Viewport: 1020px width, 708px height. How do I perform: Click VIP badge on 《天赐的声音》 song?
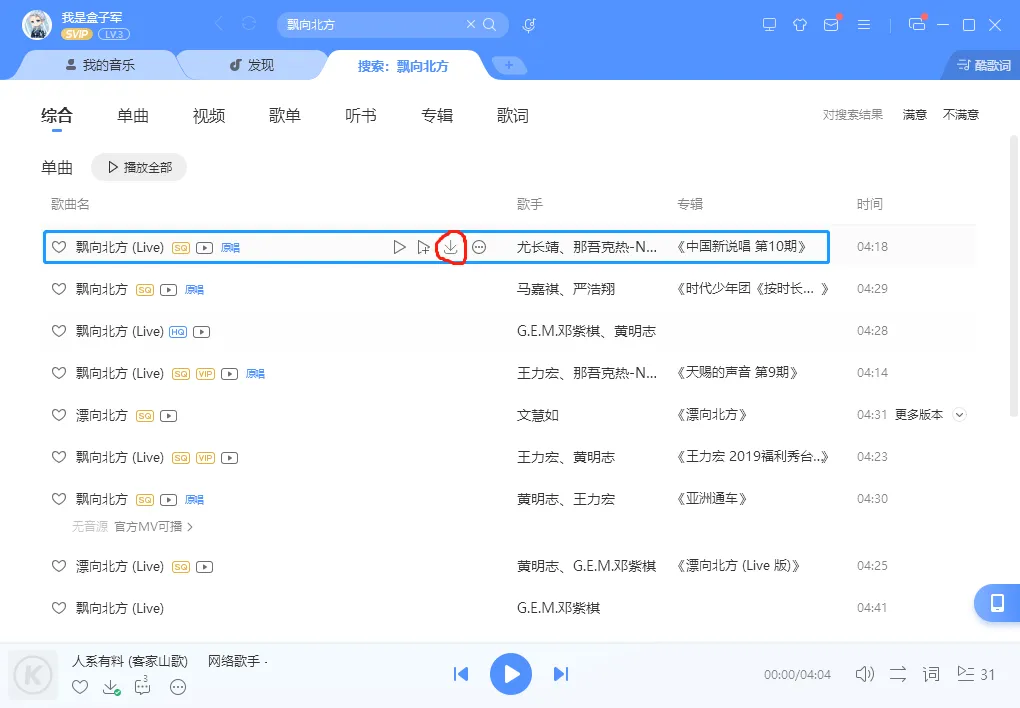[206, 374]
